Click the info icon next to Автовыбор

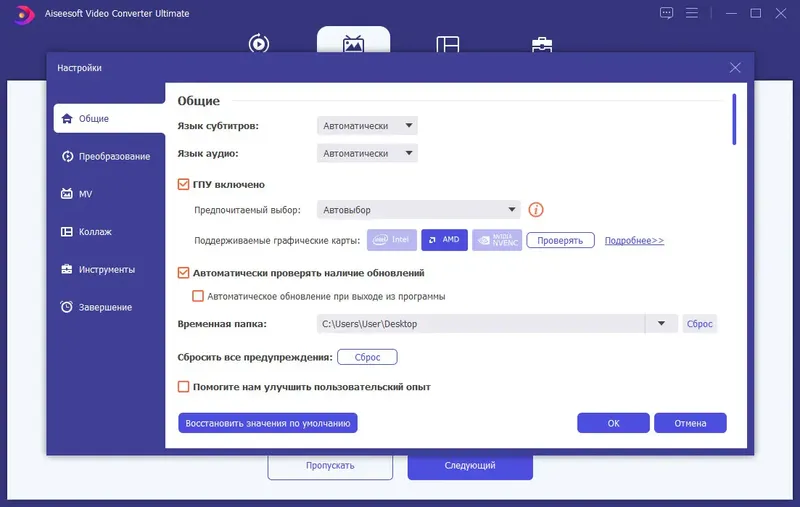tap(536, 210)
